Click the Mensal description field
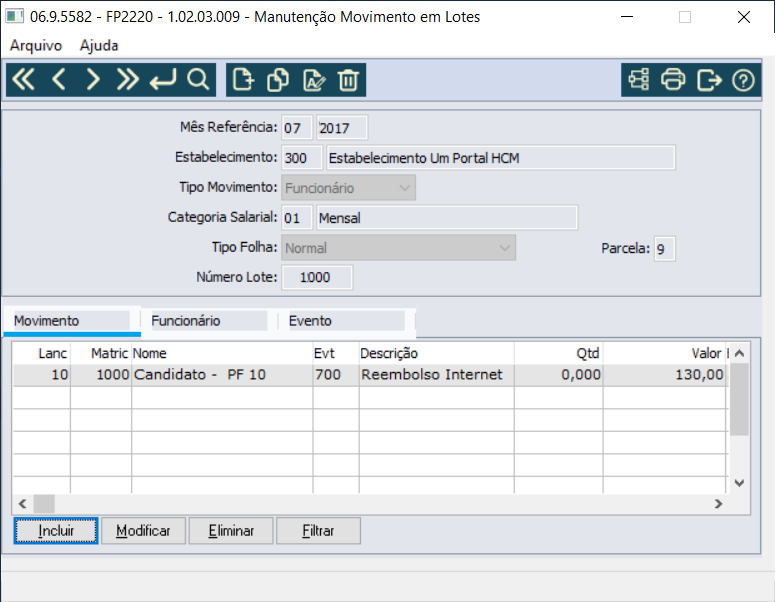The height and width of the screenshot is (602, 776). tap(447, 217)
